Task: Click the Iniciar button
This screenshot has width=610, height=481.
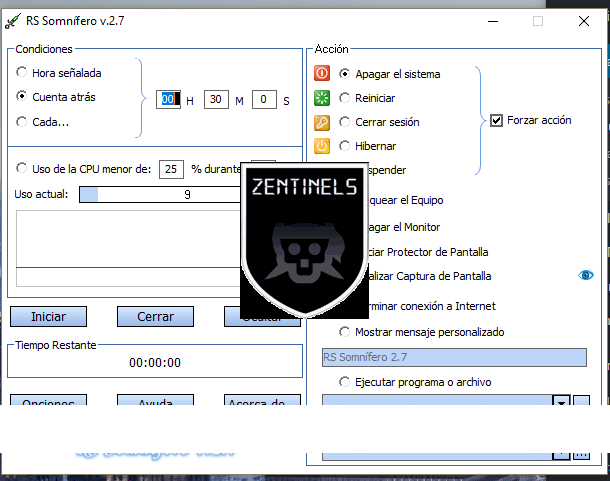Action: coord(48,316)
